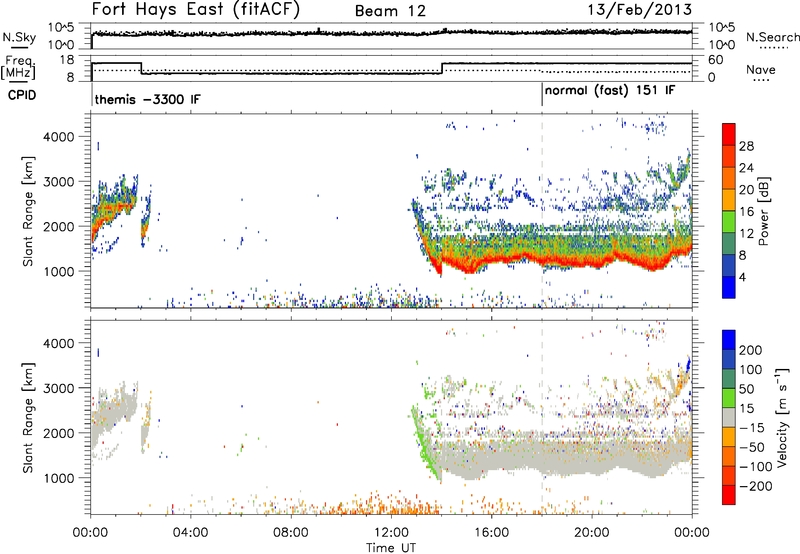This screenshot has width=800, height=554.
Task: Click the 1000 tick on velocity panel axis
Action: (x=58, y=478)
